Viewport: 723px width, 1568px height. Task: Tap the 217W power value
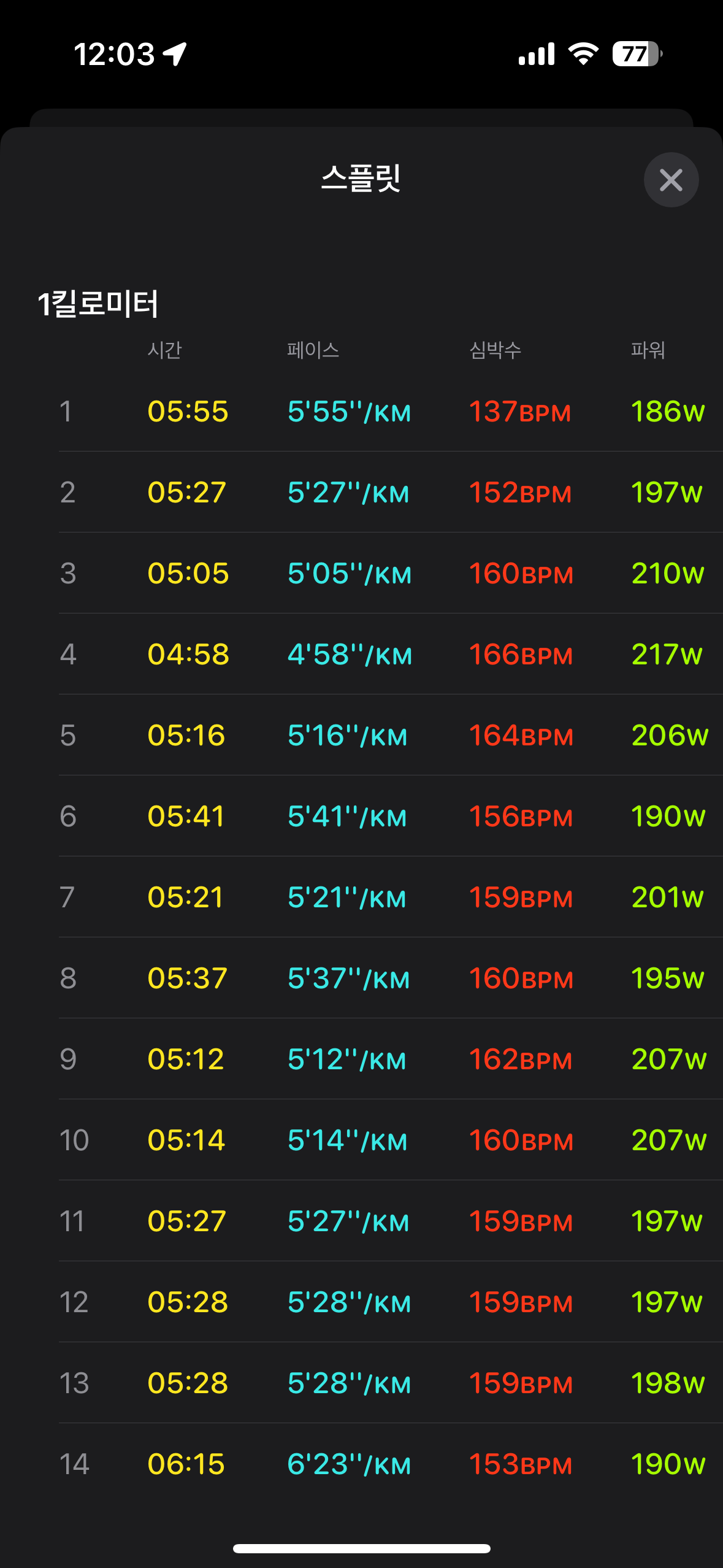[x=667, y=655]
